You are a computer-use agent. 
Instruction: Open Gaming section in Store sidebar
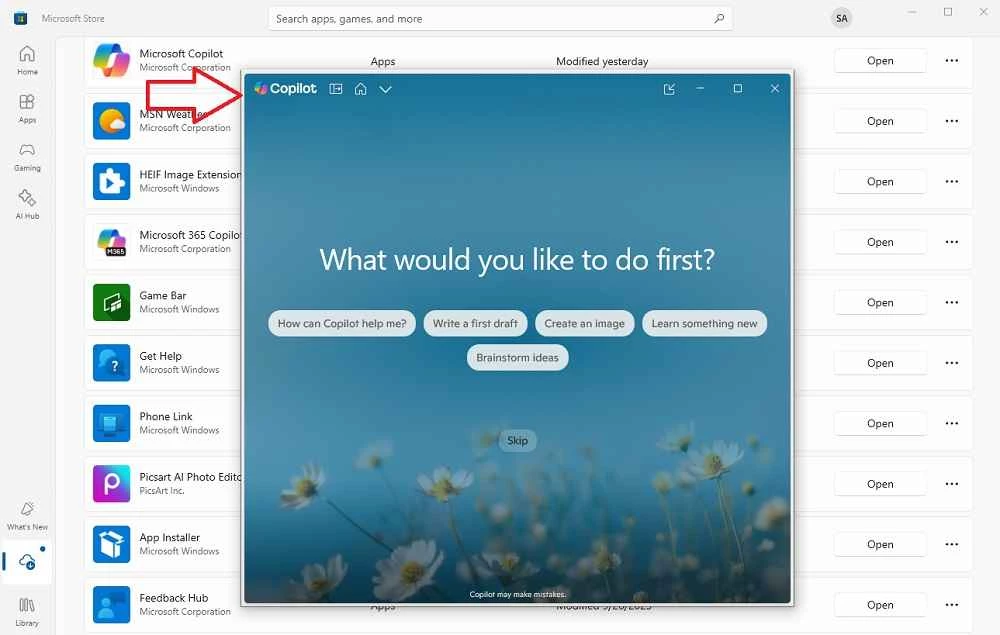click(27, 156)
